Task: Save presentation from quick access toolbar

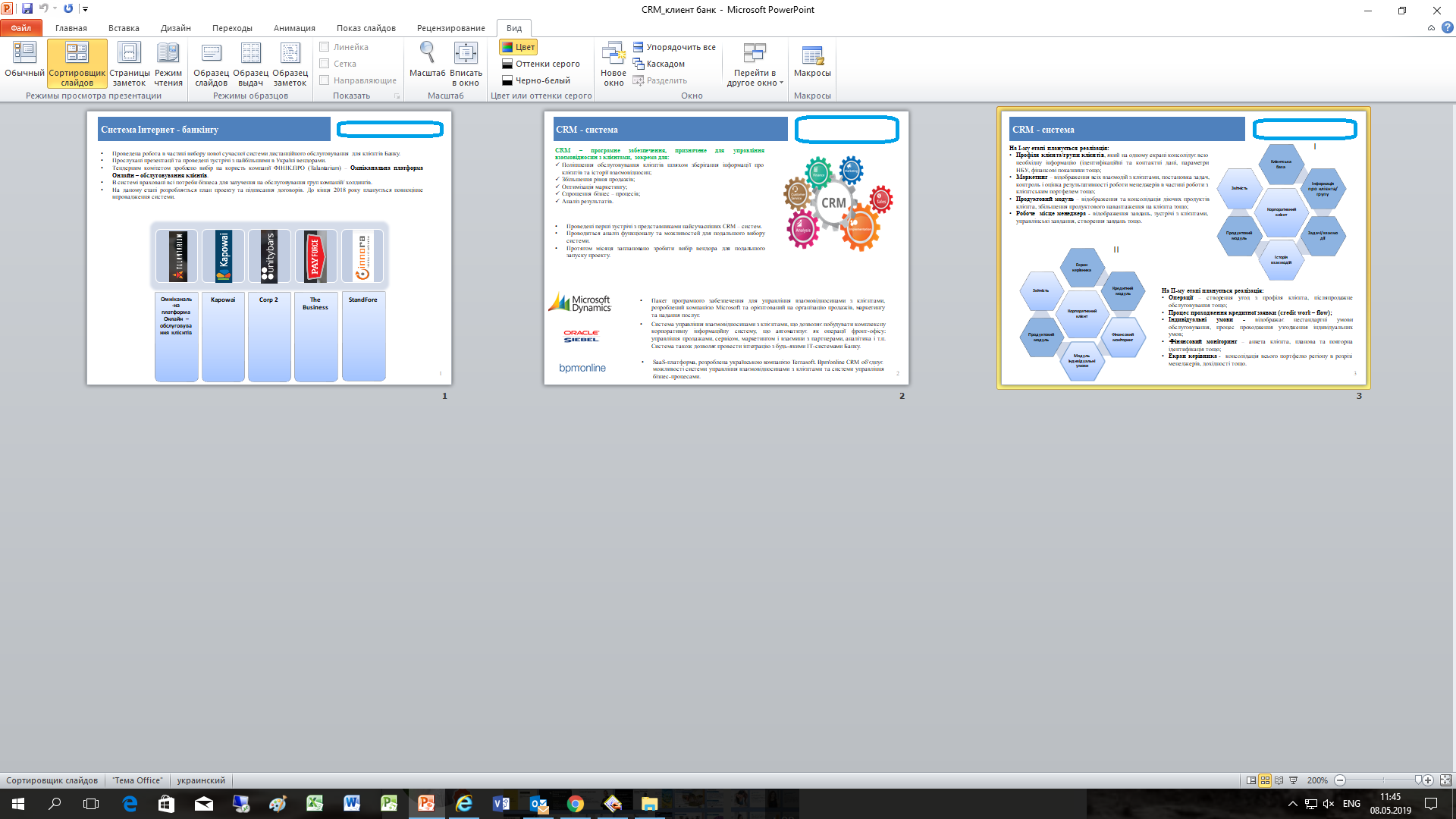Action: click(x=27, y=9)
